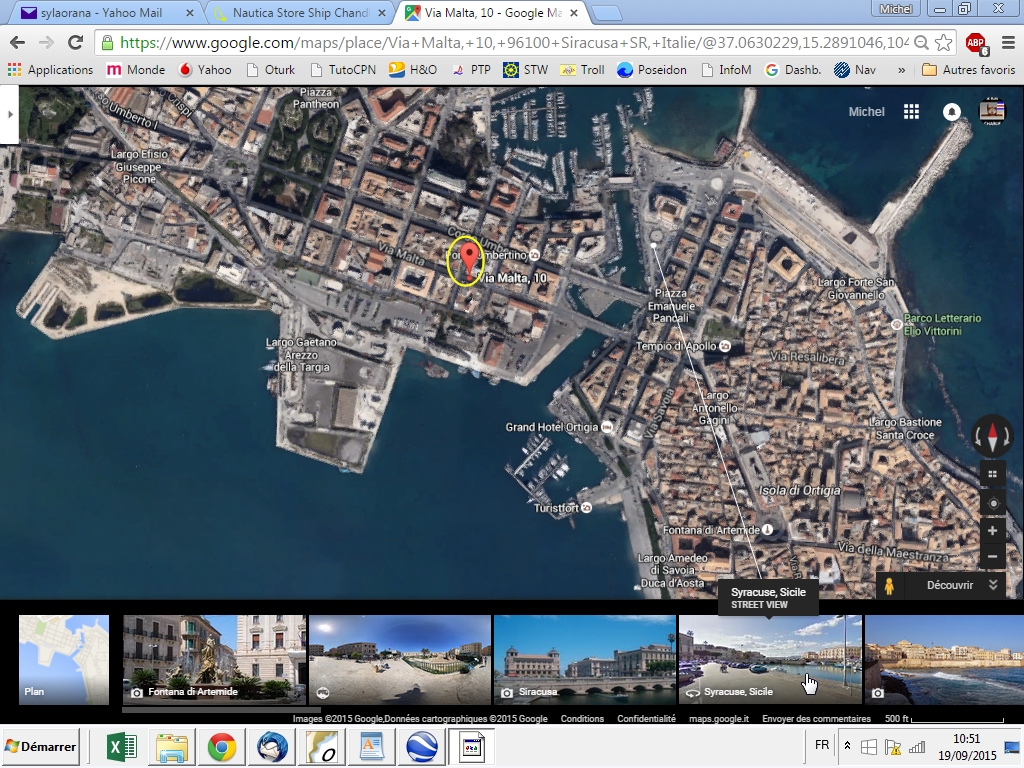Click the address bar URL

coord(513,43)
